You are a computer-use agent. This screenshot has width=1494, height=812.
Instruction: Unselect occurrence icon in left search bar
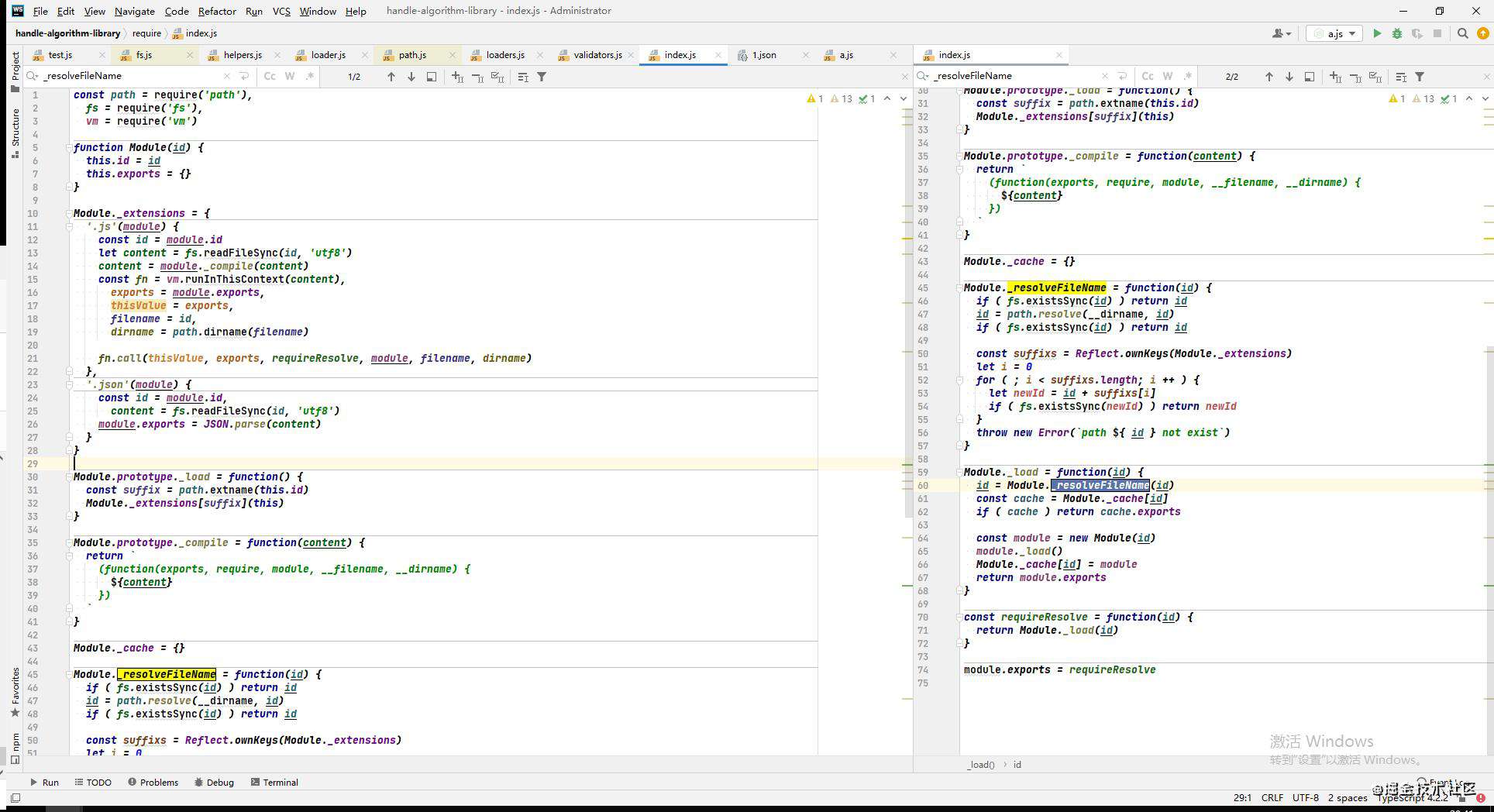478,77
